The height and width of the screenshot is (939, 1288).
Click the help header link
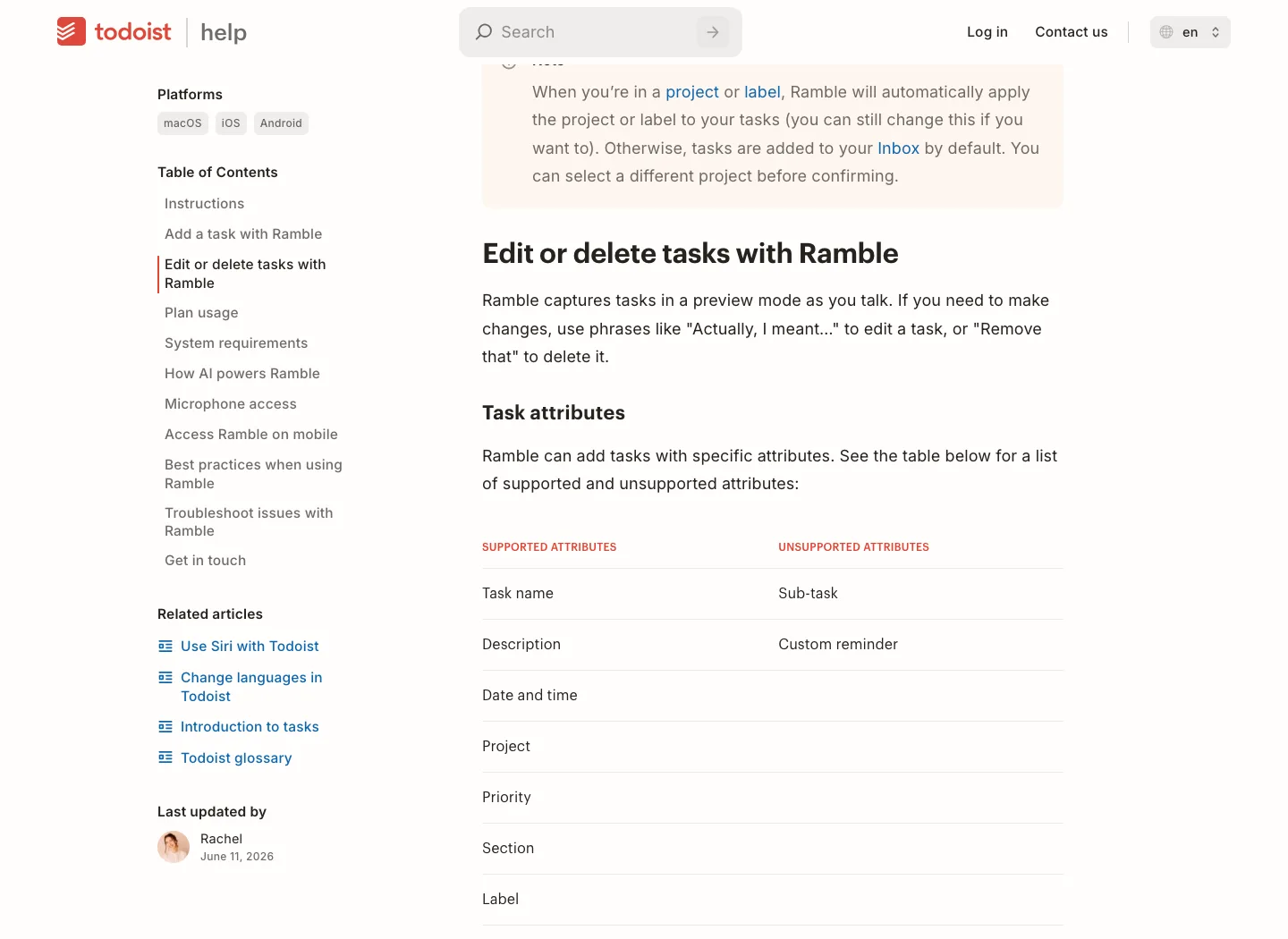coord(224,32)
